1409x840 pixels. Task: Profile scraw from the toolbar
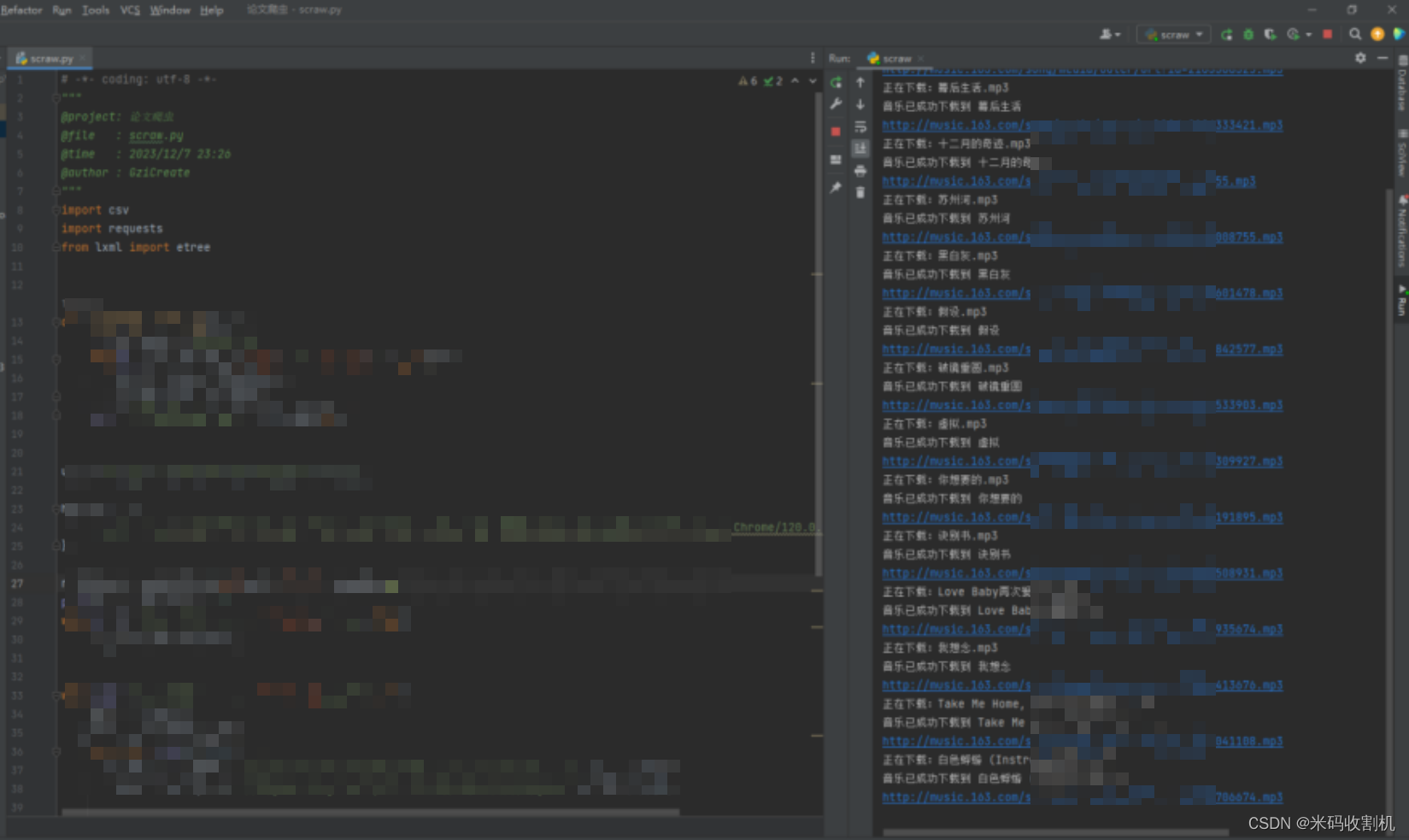[1293, 34]
